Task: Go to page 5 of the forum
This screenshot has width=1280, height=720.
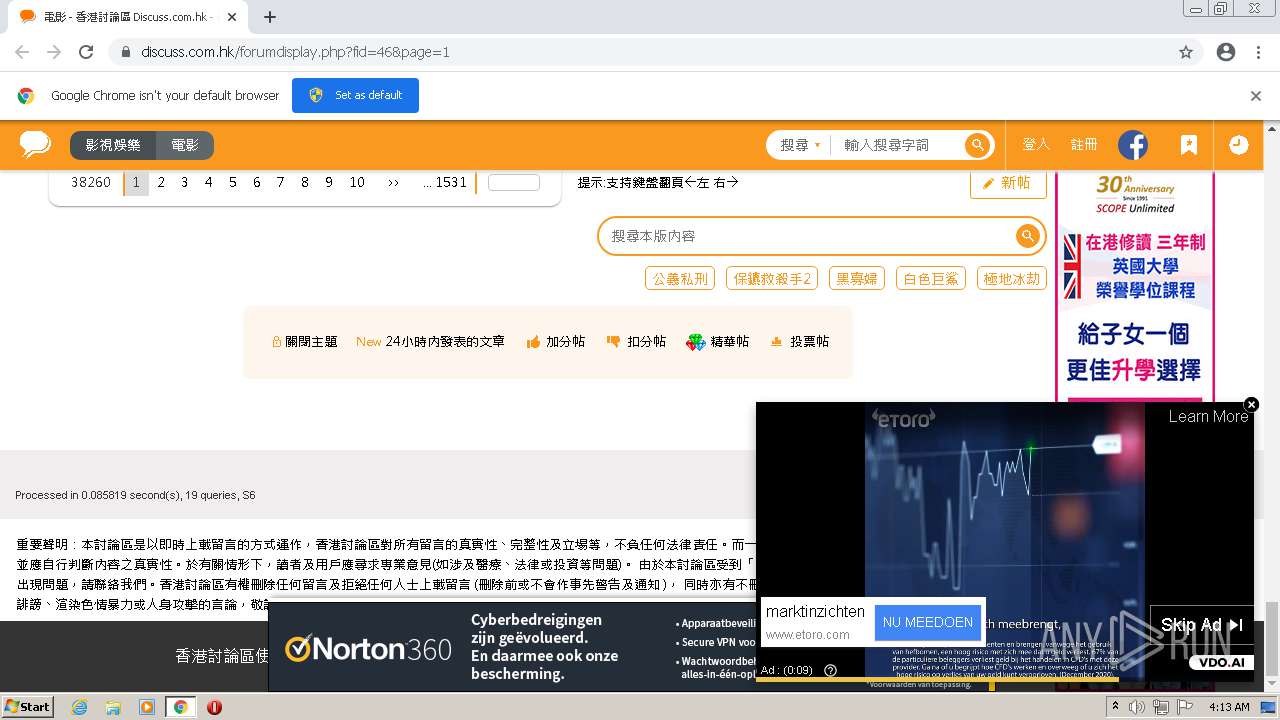Action: [x=233, y=183]
